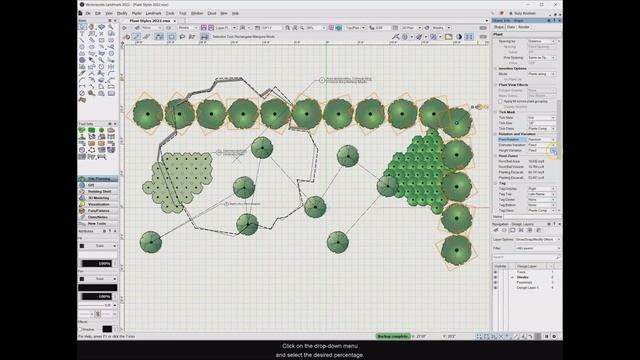Click the first icon in Navigation palette tab row
The image size is (640, 360).
tap(496, 230)
